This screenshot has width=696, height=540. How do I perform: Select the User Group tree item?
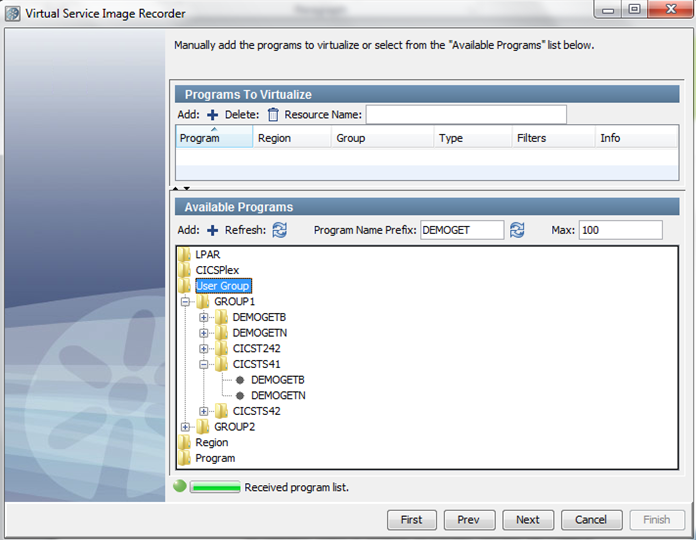pyautogui.click(x=223, y=286)
